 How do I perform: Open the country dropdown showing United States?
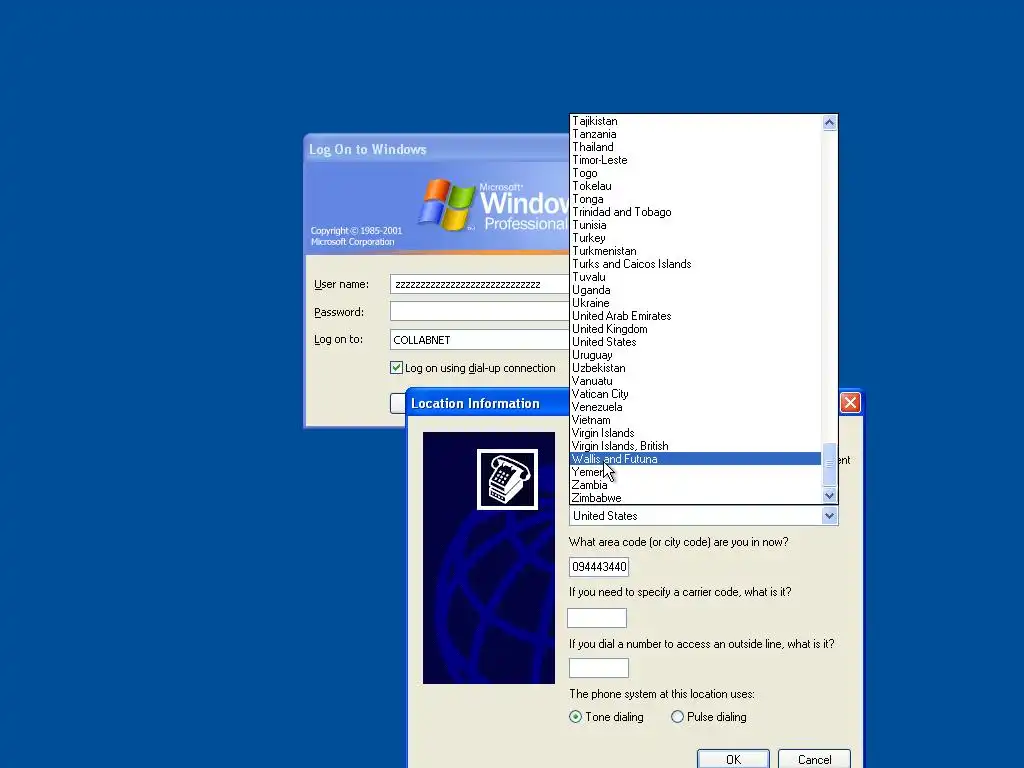pos(829,516)
